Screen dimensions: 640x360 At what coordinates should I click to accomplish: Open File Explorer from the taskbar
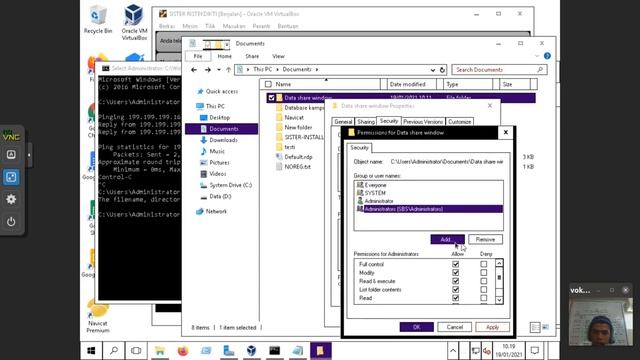point(160,351)
